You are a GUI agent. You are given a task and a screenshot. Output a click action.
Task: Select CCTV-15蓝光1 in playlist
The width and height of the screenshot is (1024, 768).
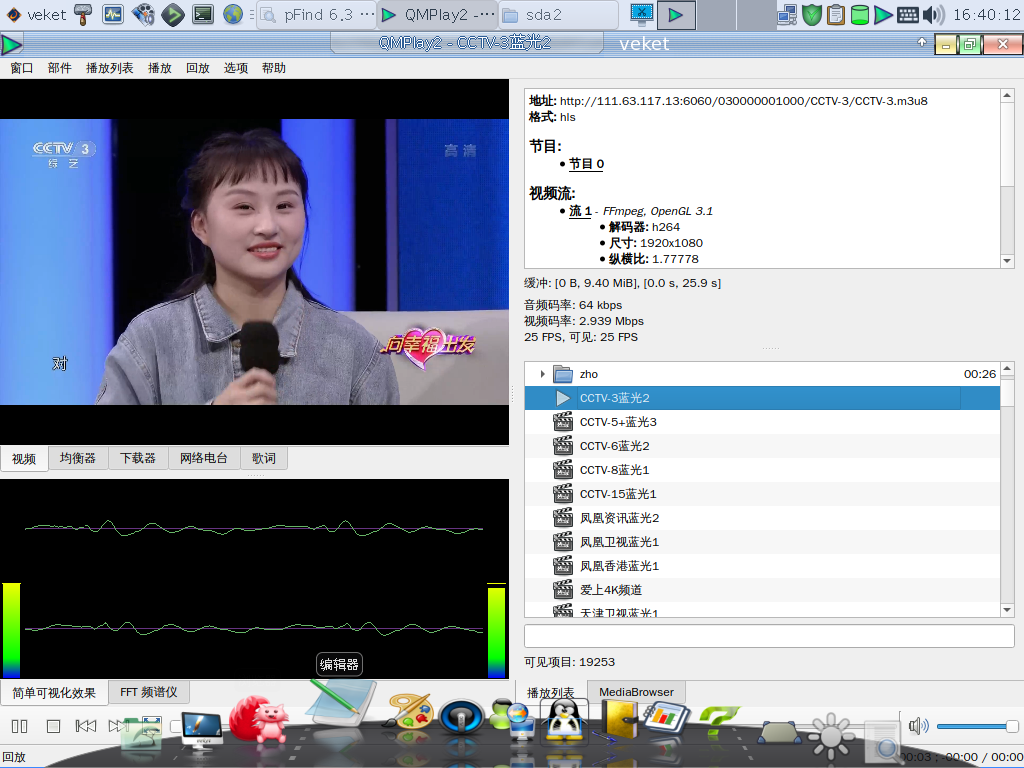click(x=762, y=494)
